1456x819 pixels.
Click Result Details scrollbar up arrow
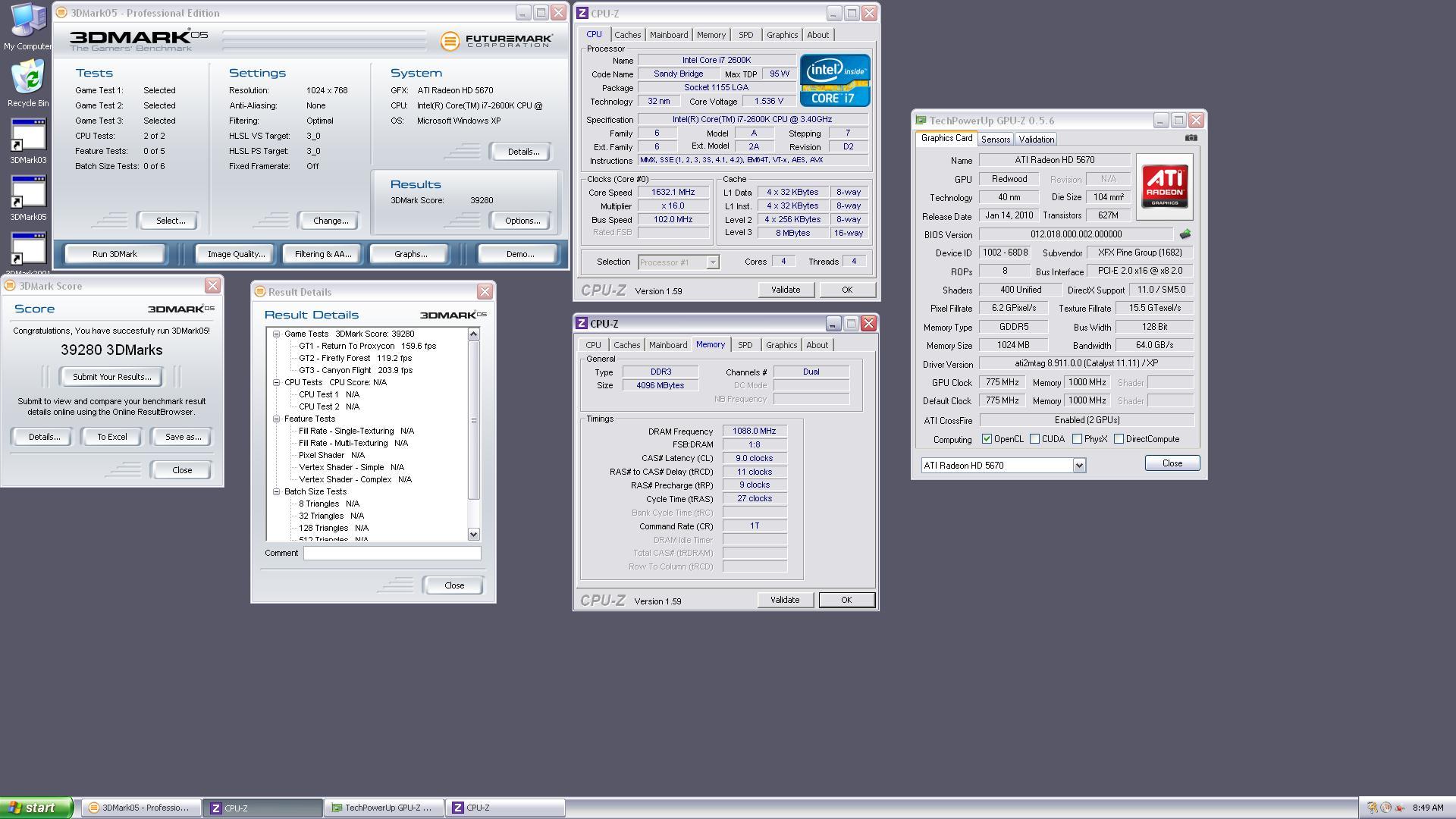pyautogui.click(x=474, y=334)
